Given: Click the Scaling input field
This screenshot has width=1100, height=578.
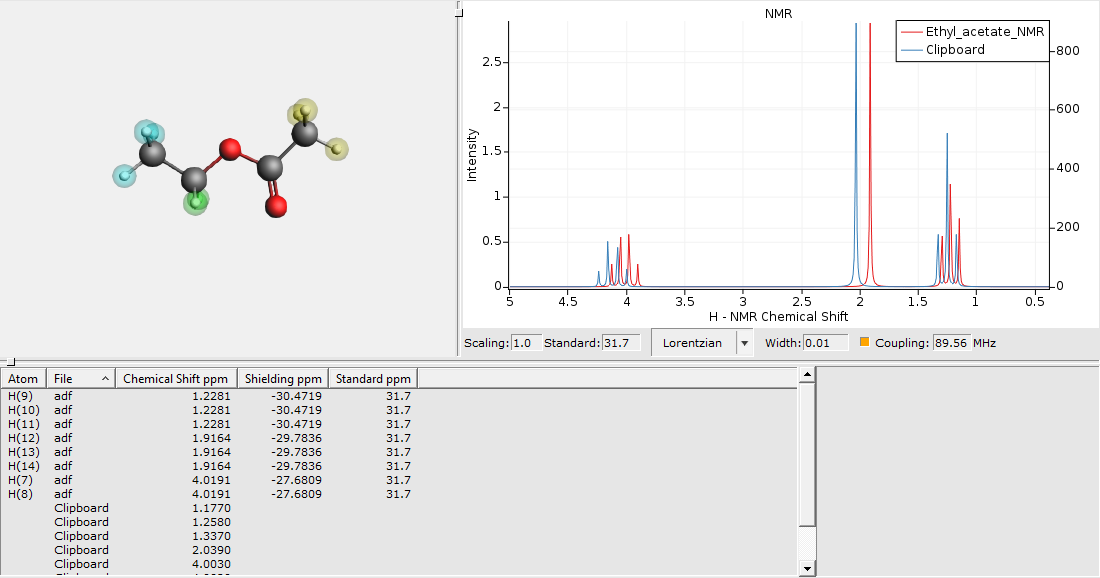Looking at the screenshot, I should click(526, 343).
